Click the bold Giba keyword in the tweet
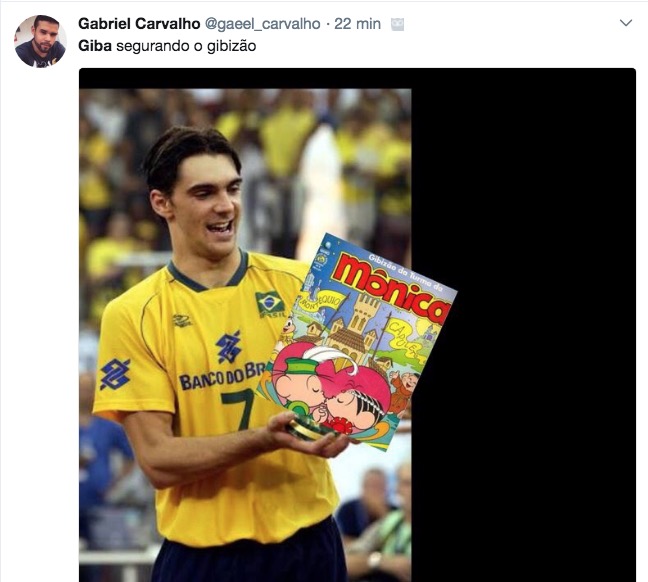648x582 pixels. click(x=95, y=46)
